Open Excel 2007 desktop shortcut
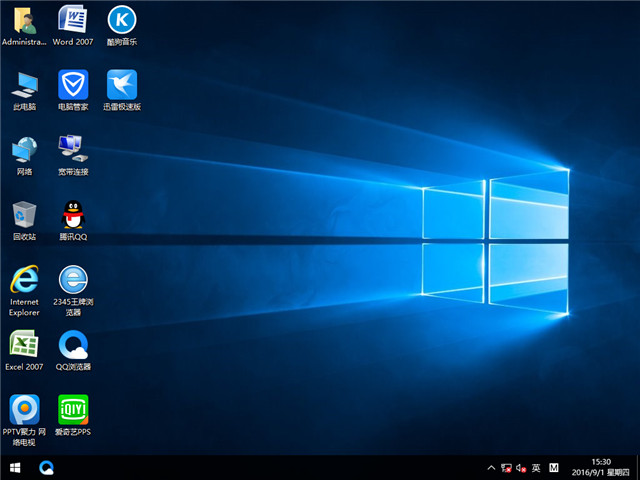This screenshot has height=480, width=640. pos(24,345)
